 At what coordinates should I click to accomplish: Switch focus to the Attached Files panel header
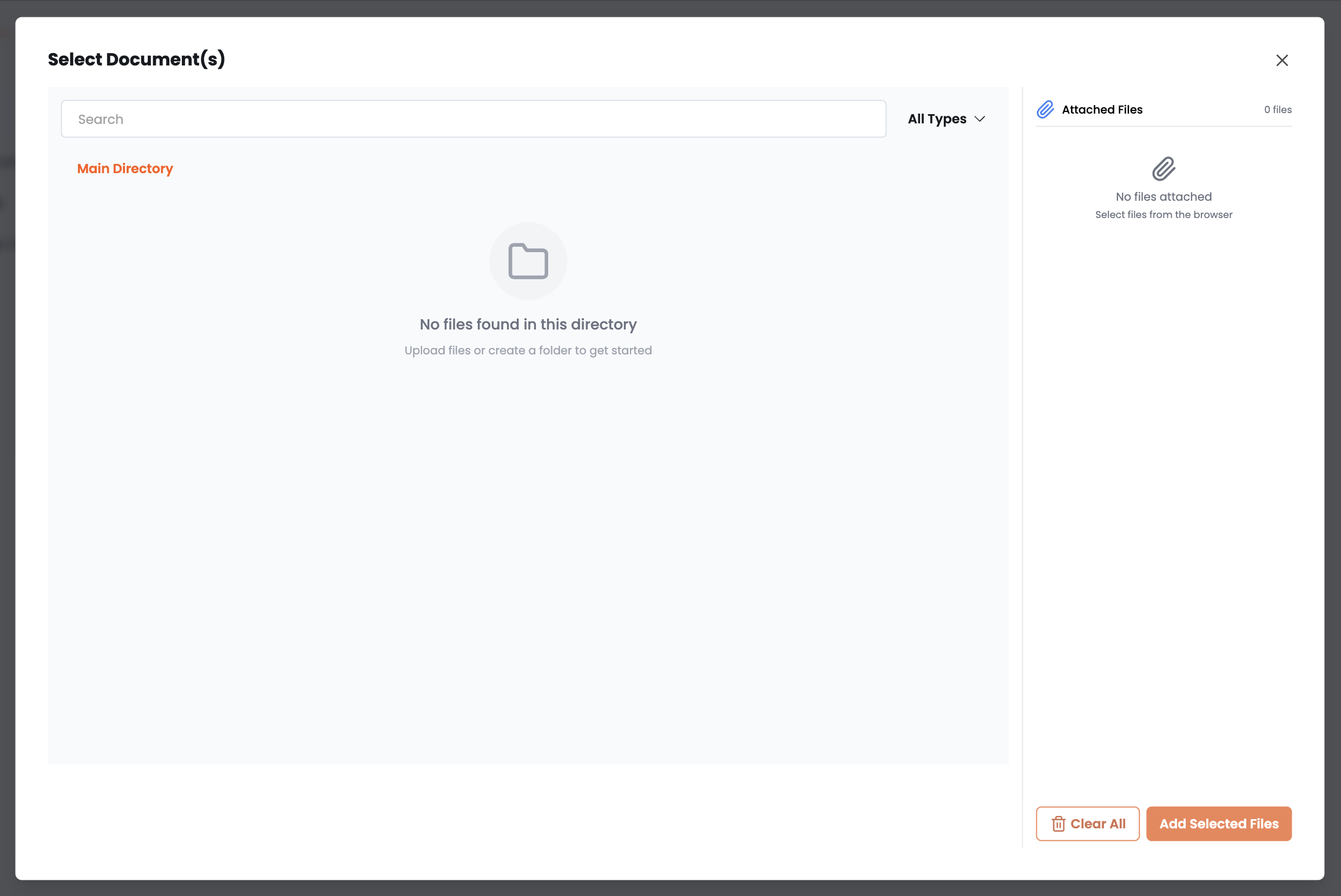tap(1102, 109)
